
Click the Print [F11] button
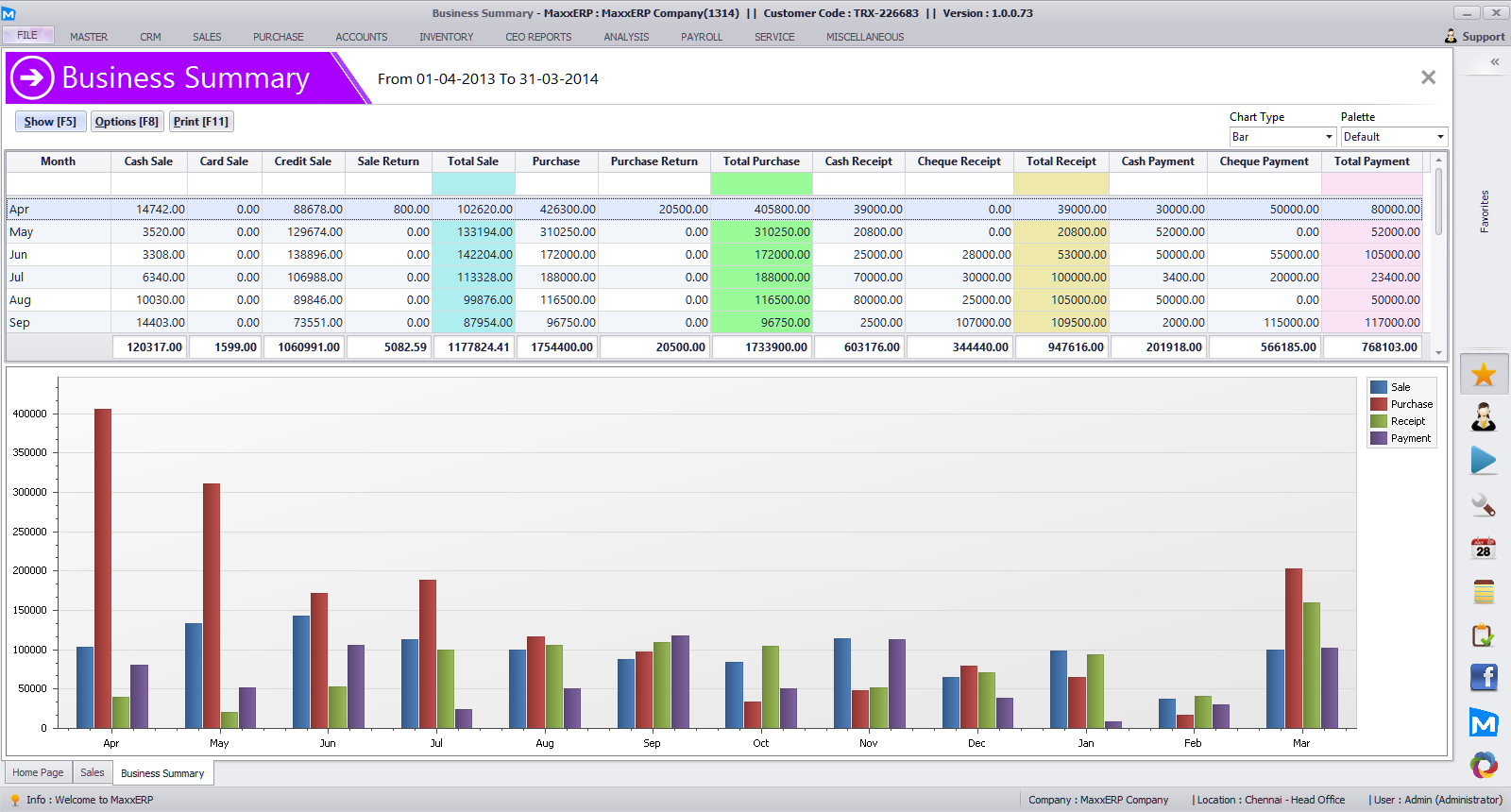201,122
